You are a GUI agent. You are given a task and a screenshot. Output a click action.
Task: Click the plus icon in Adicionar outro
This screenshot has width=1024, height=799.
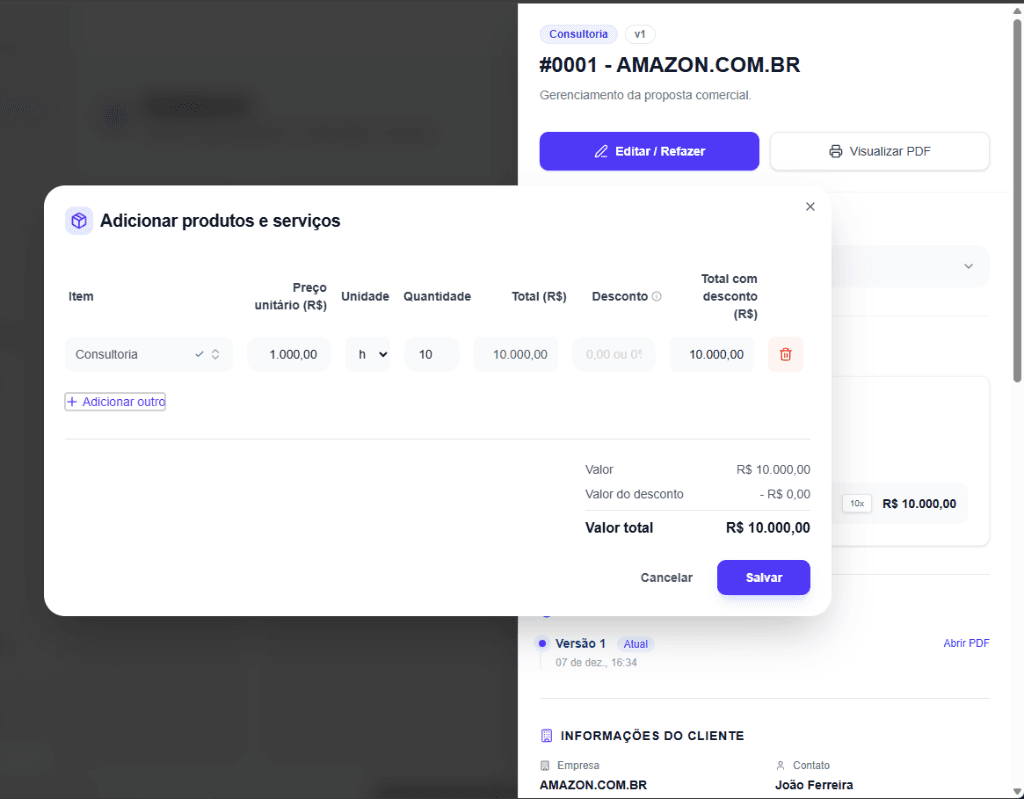click(72, 402)
